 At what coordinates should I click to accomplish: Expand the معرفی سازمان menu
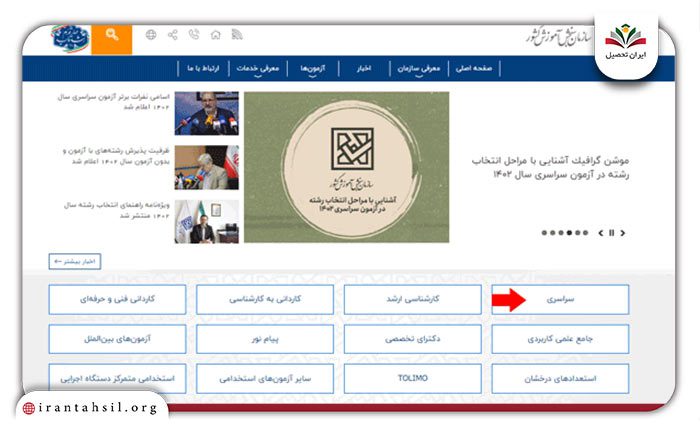point(419,69)
